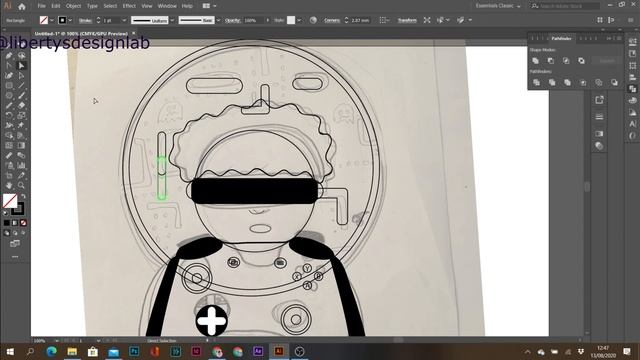
Task: Select the Rectangle tool in the toolbar
Action: point(9,86)
